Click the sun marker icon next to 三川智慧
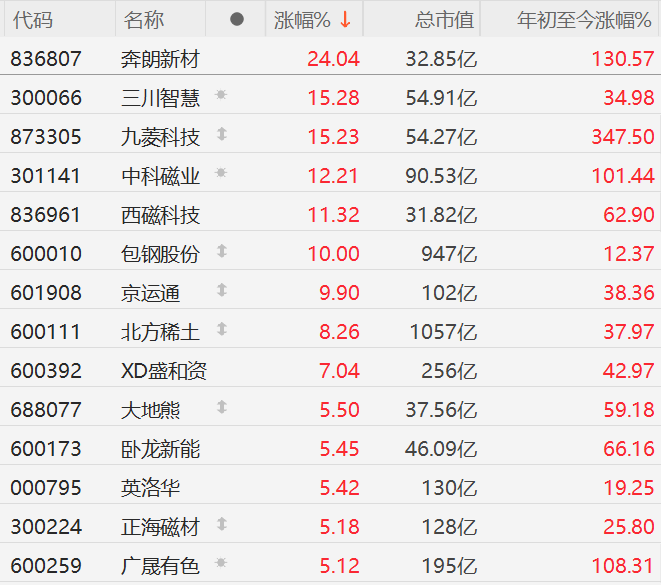Viewport: 661px width, 585px height. point(221,95)
